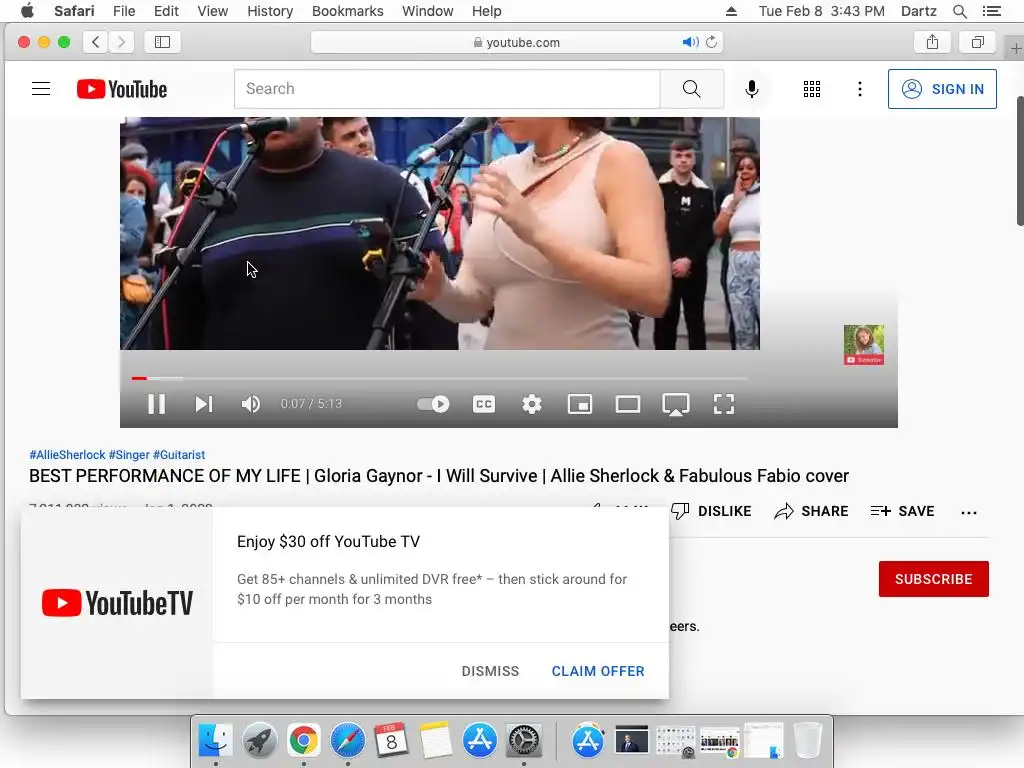This screenshot has height=768, width=1024.
Task: Click Sign In button
Action: [942, 89]
